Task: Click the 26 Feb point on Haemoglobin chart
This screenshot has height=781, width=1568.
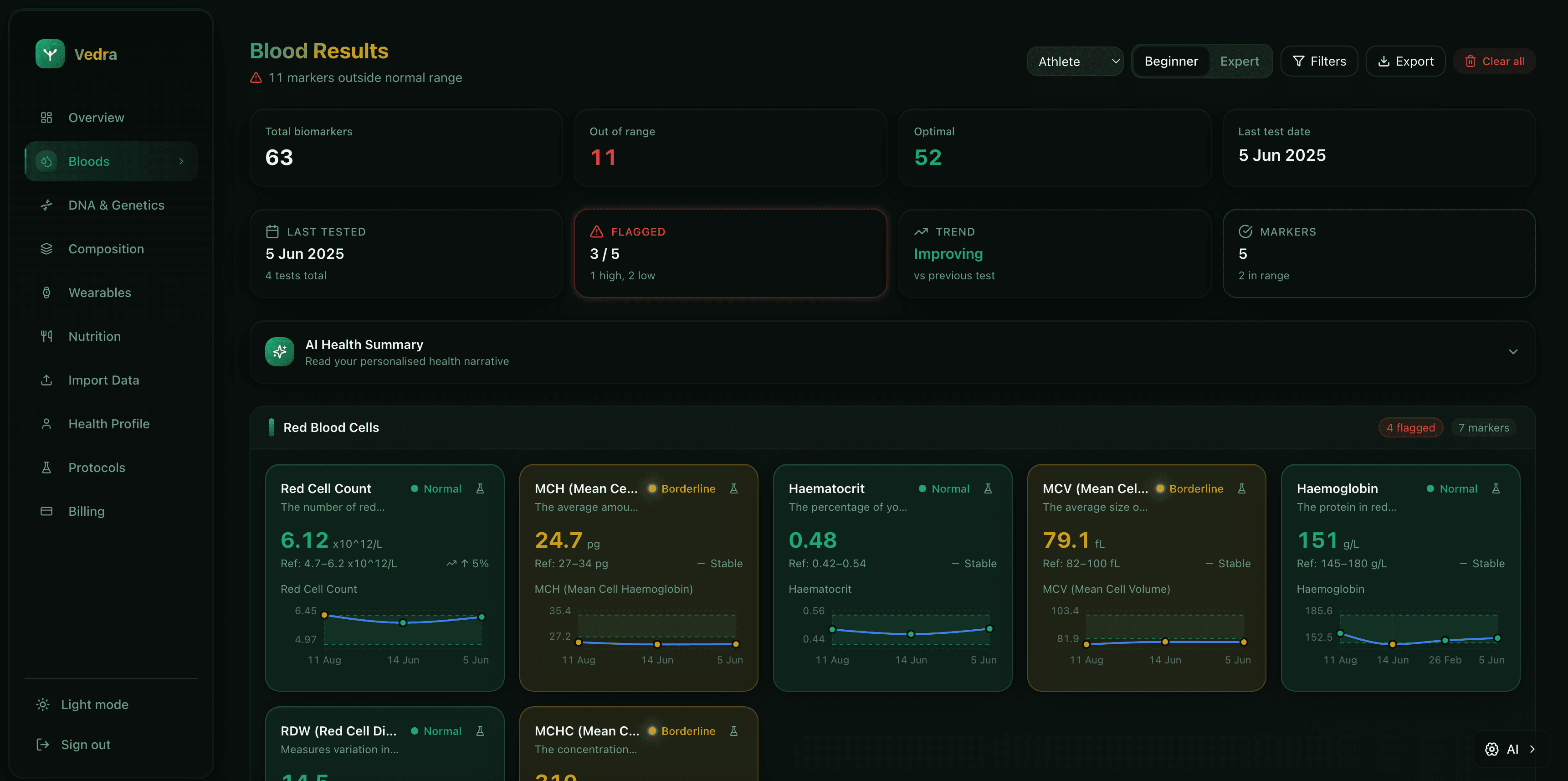Action: (x=1445, y=640)
